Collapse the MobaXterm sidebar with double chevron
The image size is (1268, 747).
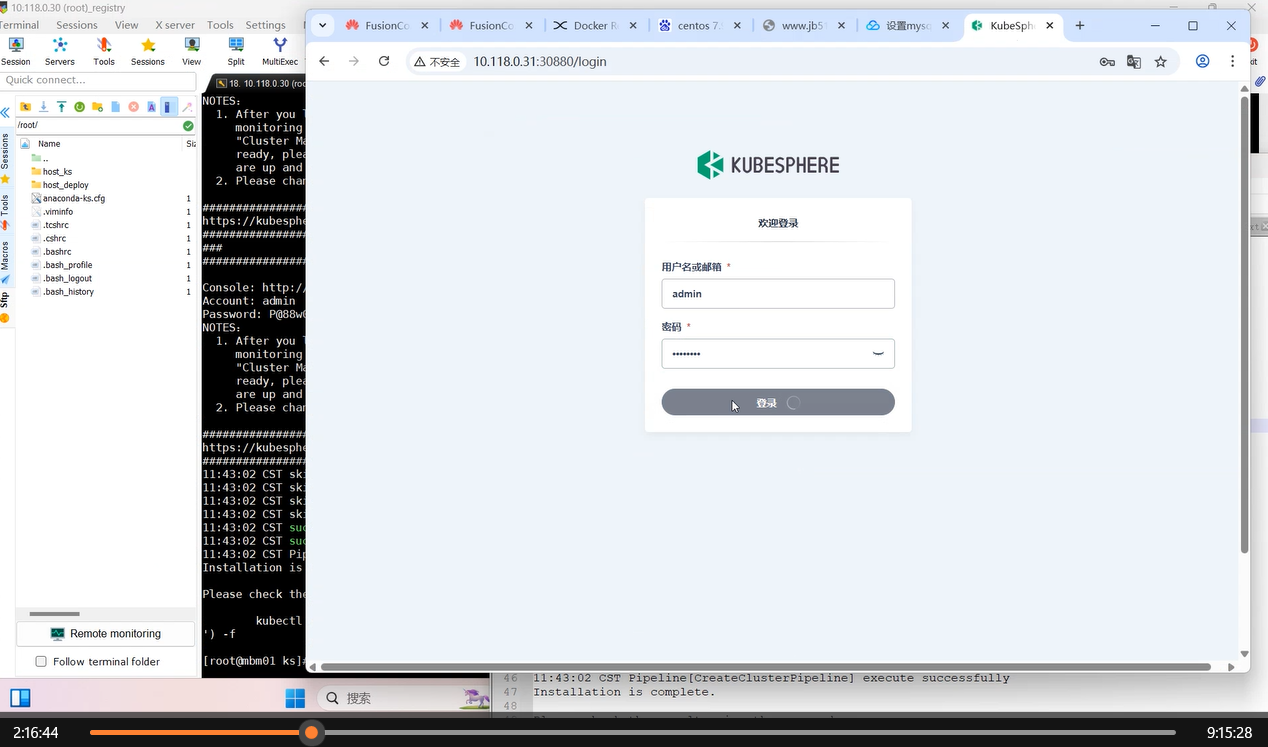[5, 113]
